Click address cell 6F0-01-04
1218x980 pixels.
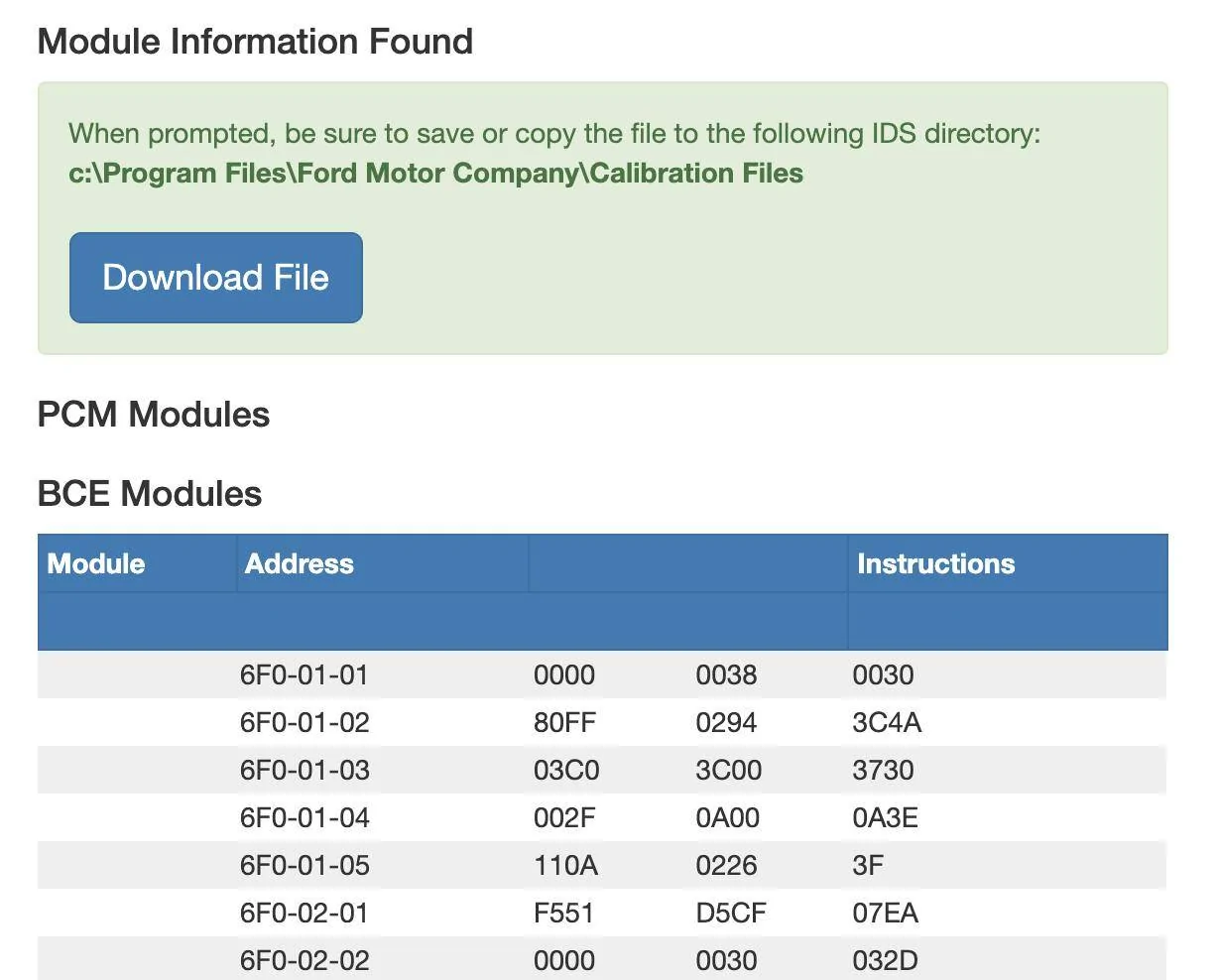(x=304, y=818)
